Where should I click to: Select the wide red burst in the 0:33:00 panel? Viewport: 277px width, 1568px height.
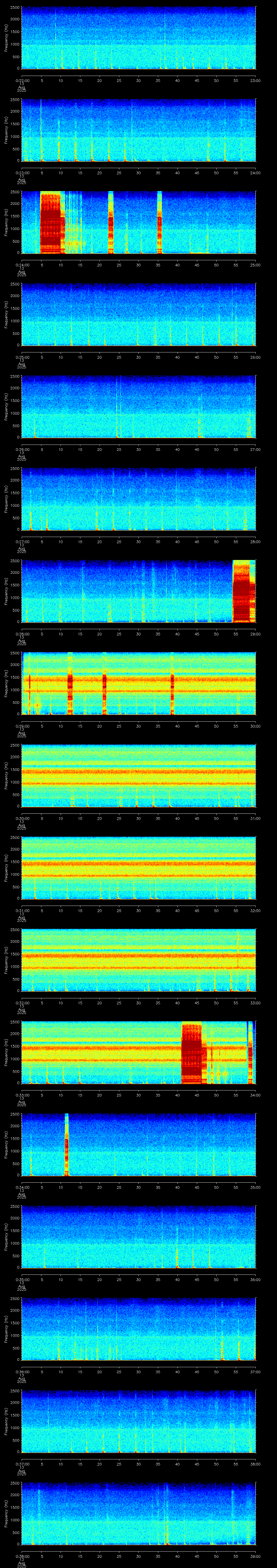point(192,1052)
